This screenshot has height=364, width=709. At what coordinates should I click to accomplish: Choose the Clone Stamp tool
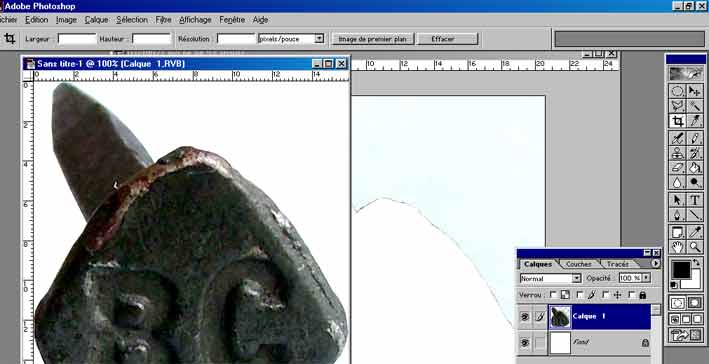point(677,153)
